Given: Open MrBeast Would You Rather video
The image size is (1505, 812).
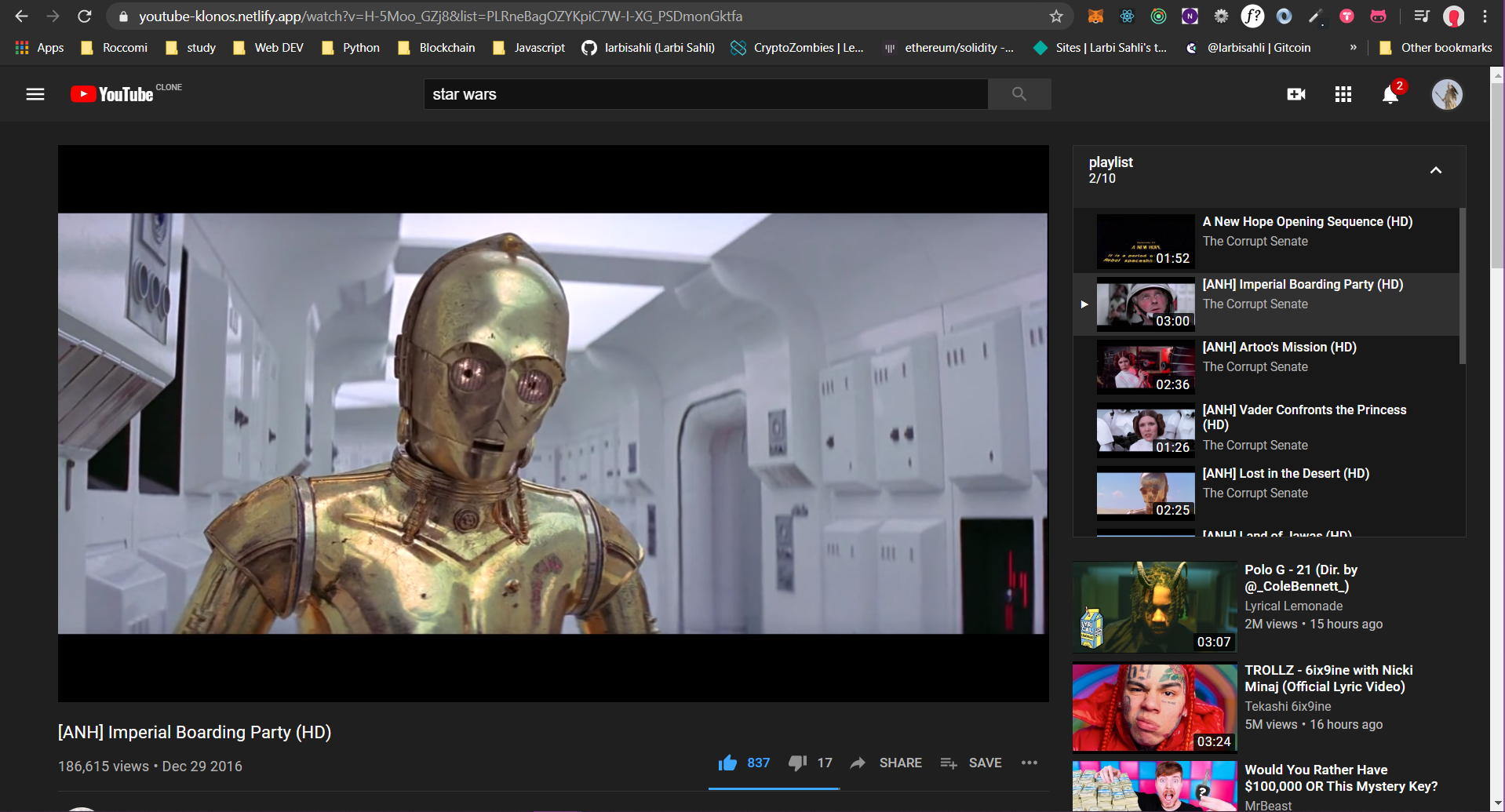Looking at the screenshot, I should point(1155,786).
